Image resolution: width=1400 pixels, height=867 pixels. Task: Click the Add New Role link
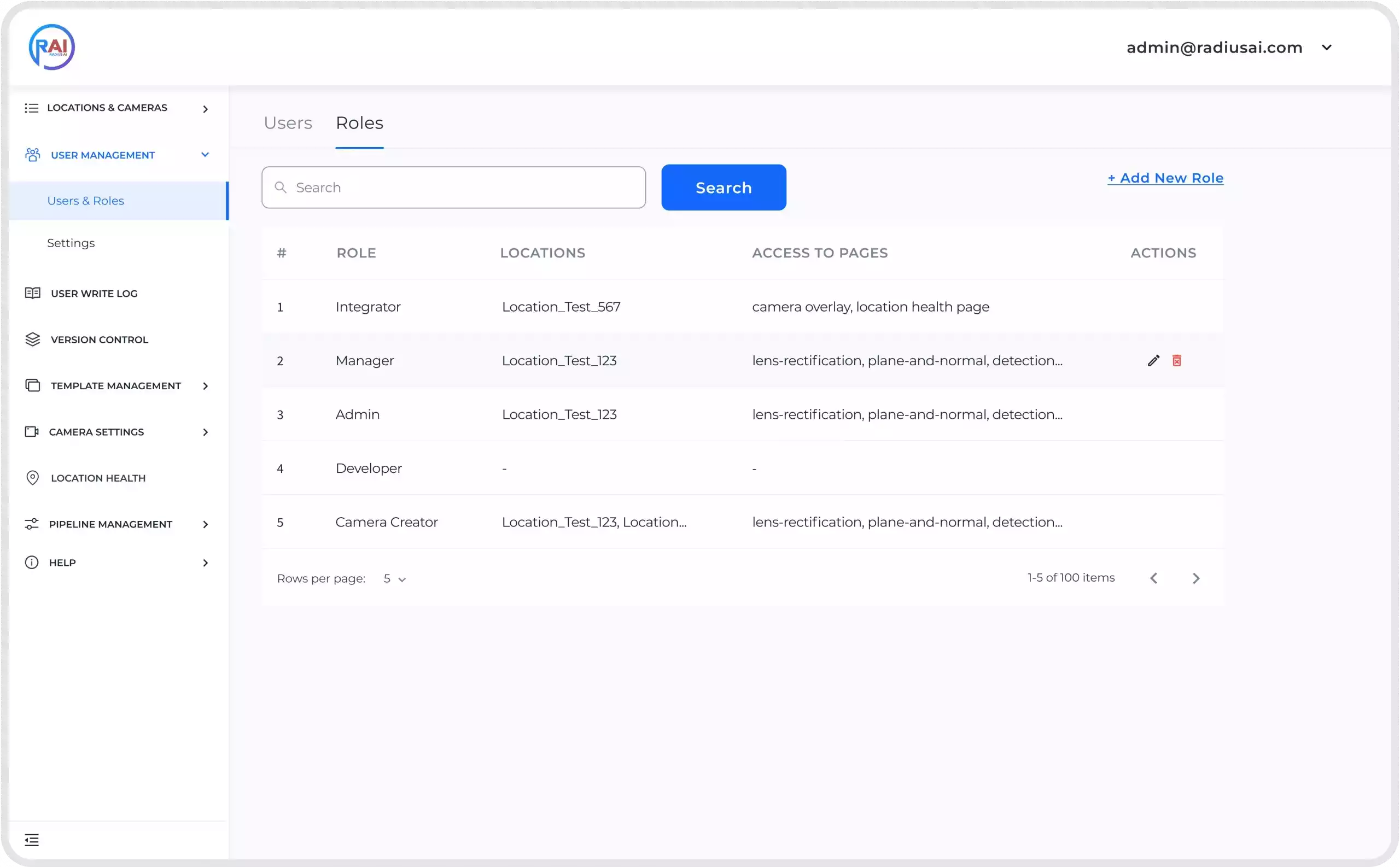[x=1165, y=178]
